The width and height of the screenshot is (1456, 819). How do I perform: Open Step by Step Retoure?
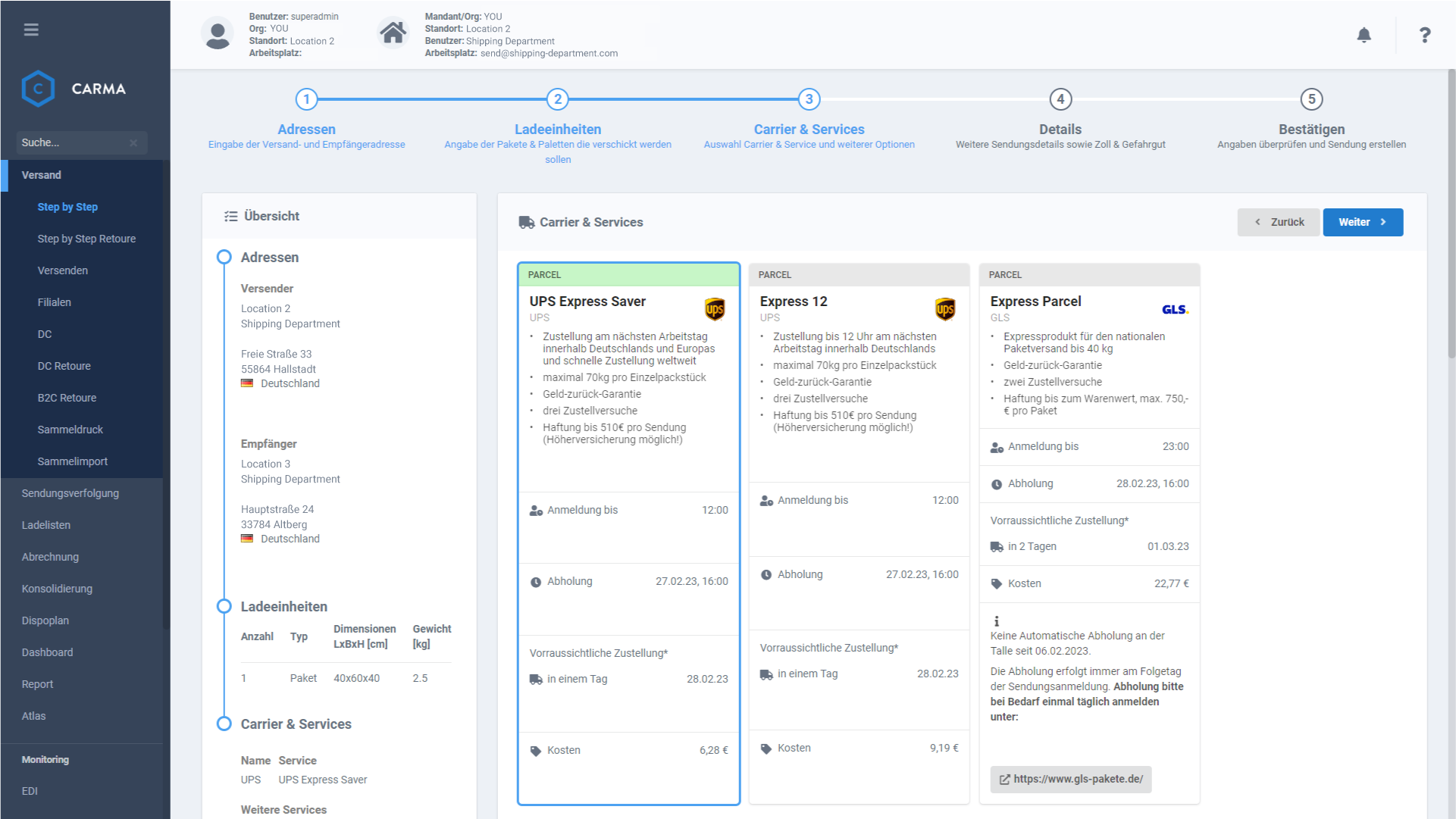pos(86,239)
